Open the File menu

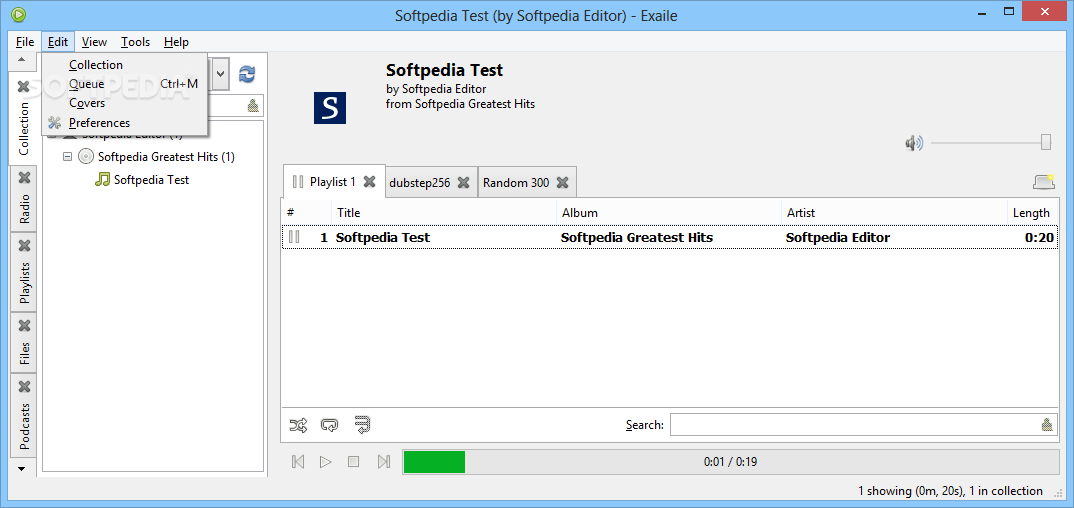click(x=25, y=42)
